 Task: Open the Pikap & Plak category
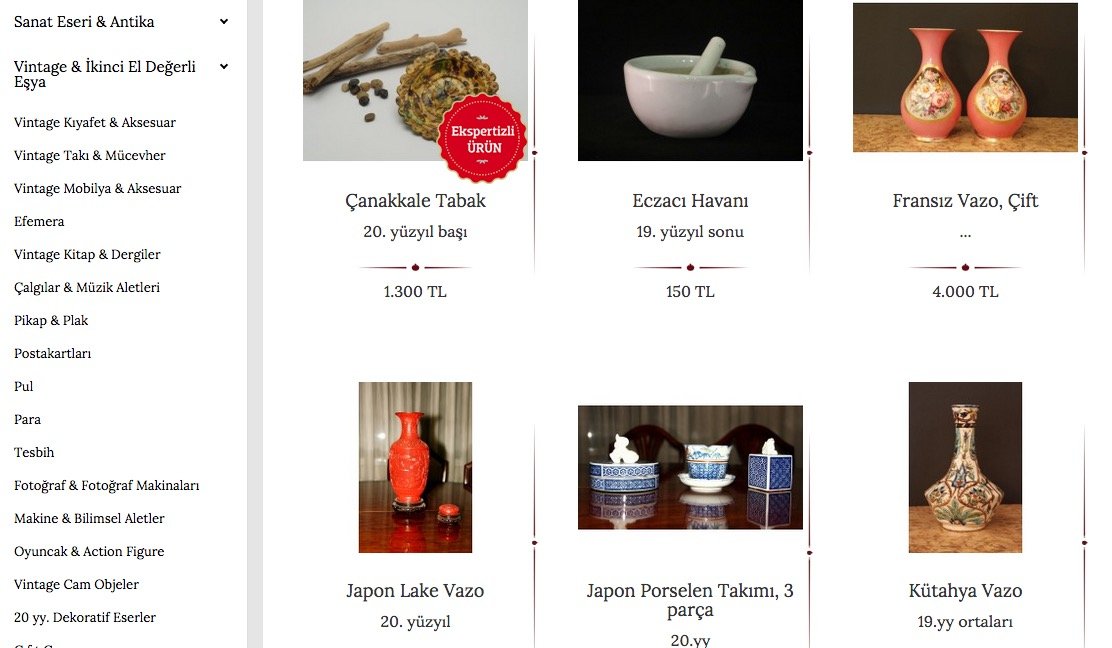(x=51, y=320)
